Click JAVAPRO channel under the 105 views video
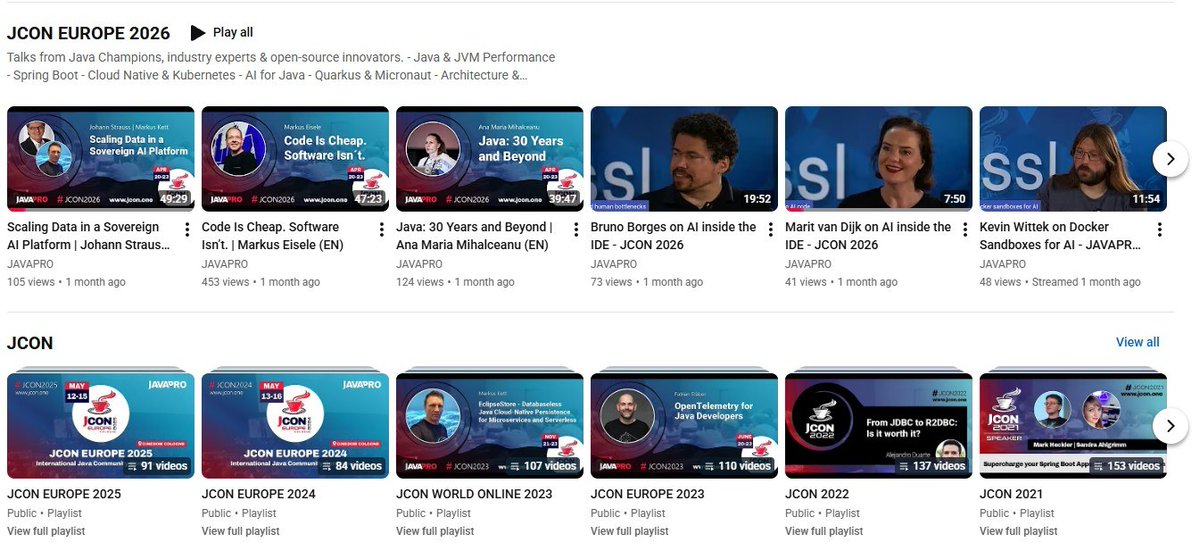The image size is (1200, 559). [31, 264]
